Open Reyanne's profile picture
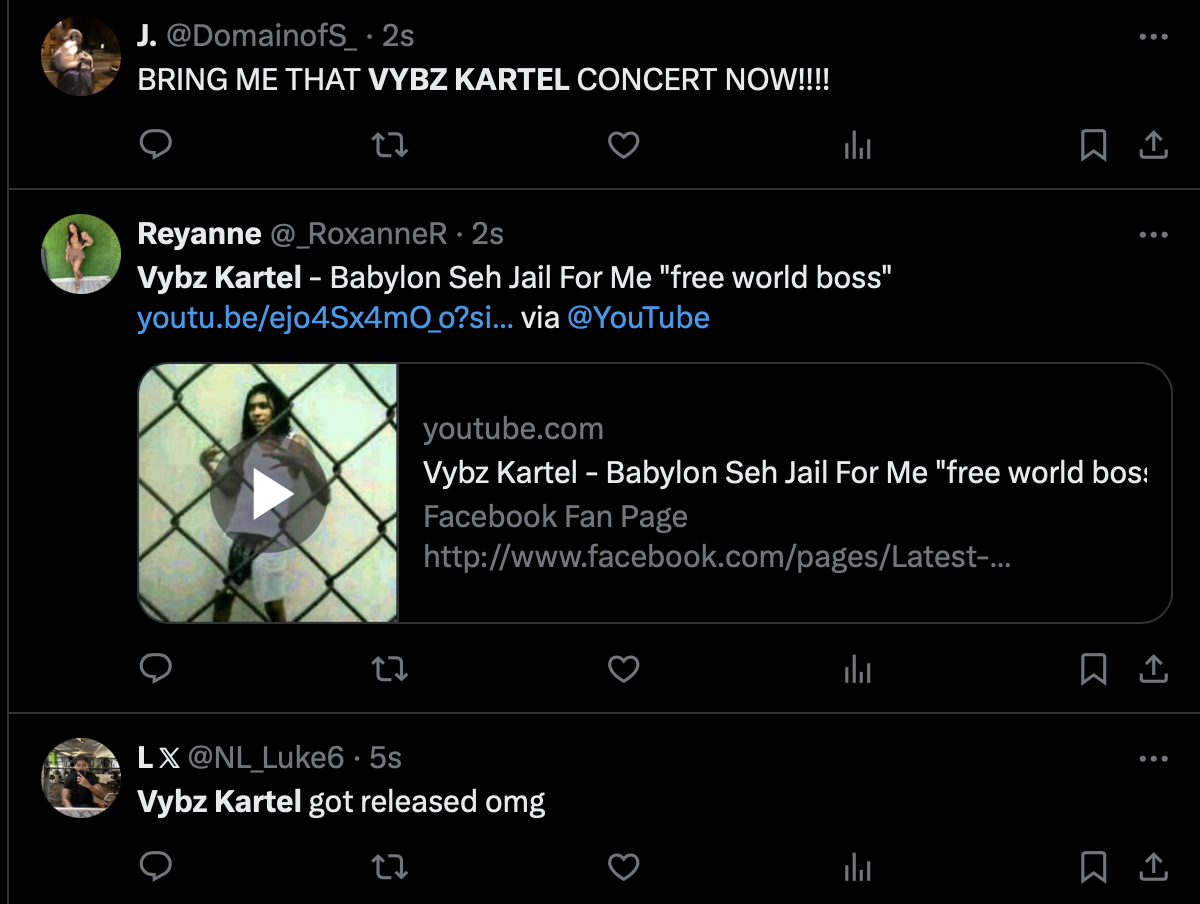The height and width of the screenshot is (904, 1200). click(81, 253)
